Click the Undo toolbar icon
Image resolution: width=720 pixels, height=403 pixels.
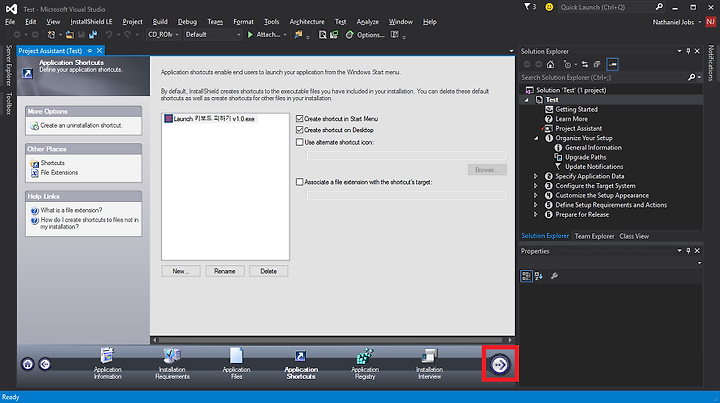(x=109, y=34)
